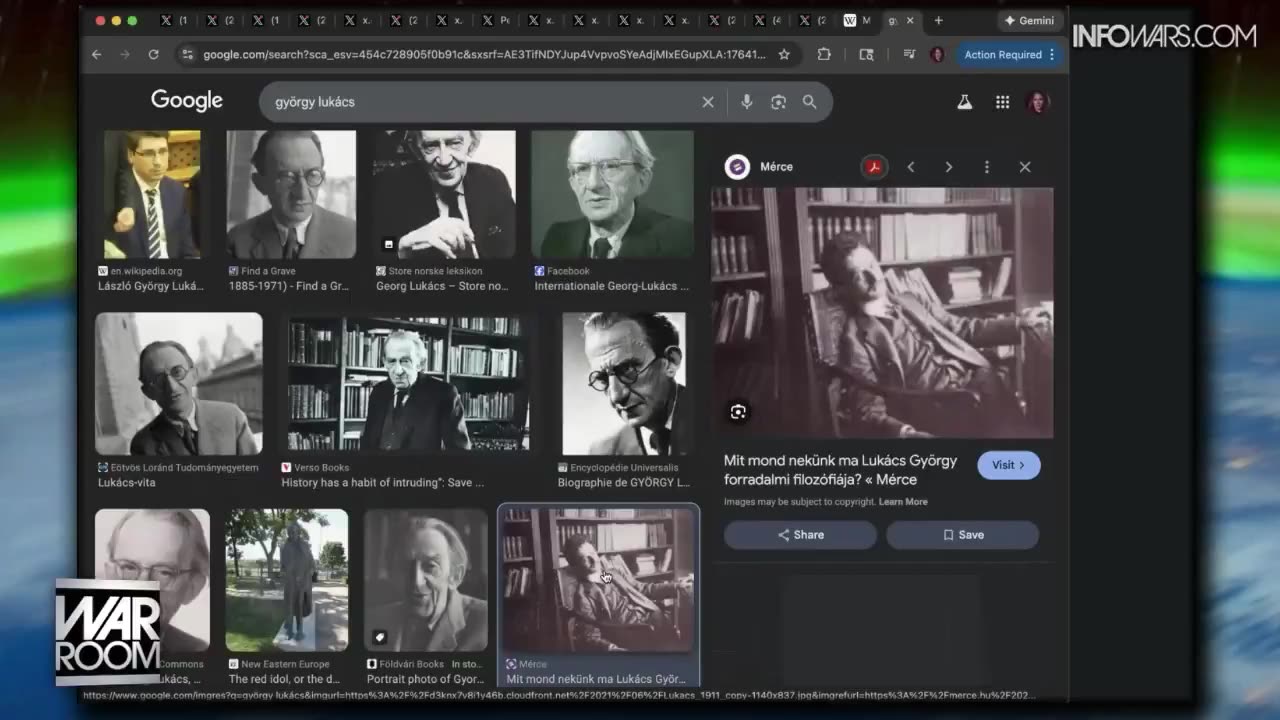This screenshot has height=720, width=1280.
Task: Click "László György Luká..." caption
Action: (x=151, y=286)
